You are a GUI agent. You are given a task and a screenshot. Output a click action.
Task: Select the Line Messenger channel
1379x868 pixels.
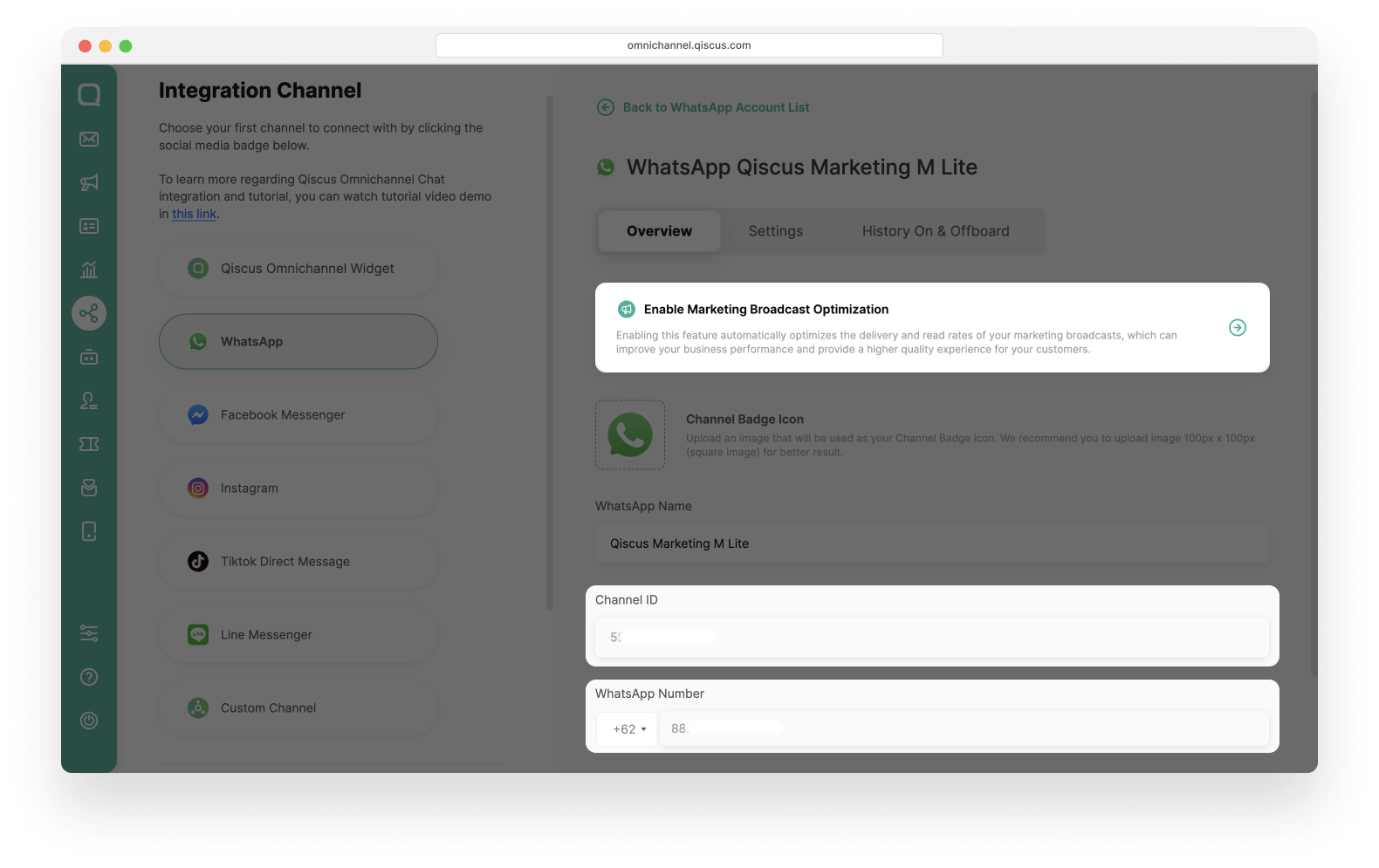(298, 635)
